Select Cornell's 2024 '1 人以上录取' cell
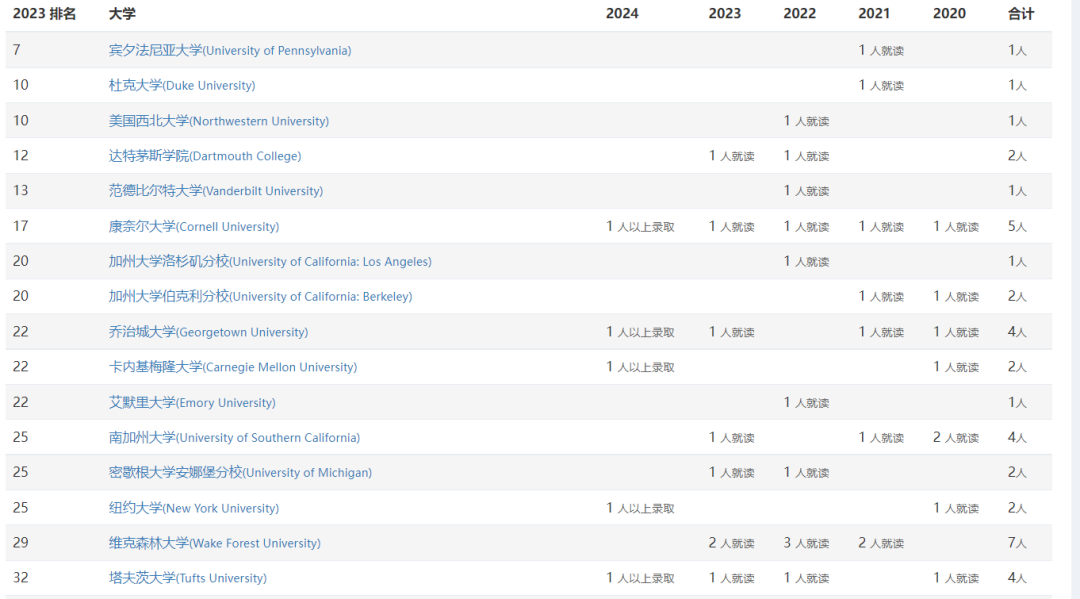The width and height of the screenshot is (1080, 599). [x=641, y=227]
